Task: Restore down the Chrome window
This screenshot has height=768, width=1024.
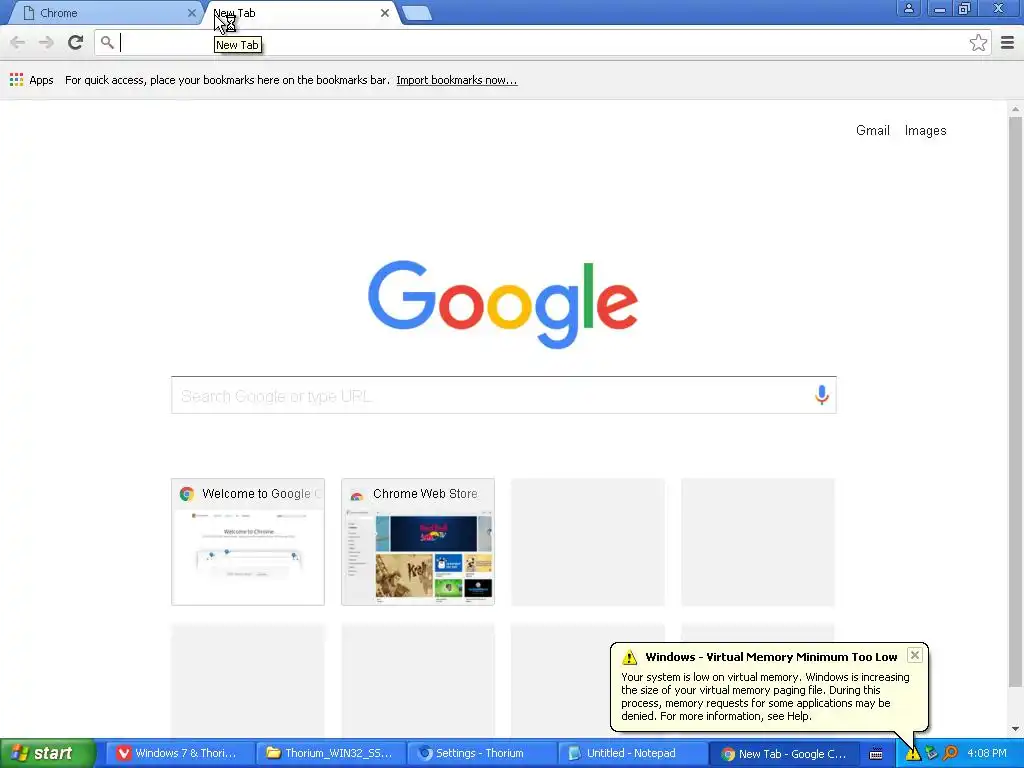Action: [965, 8]
